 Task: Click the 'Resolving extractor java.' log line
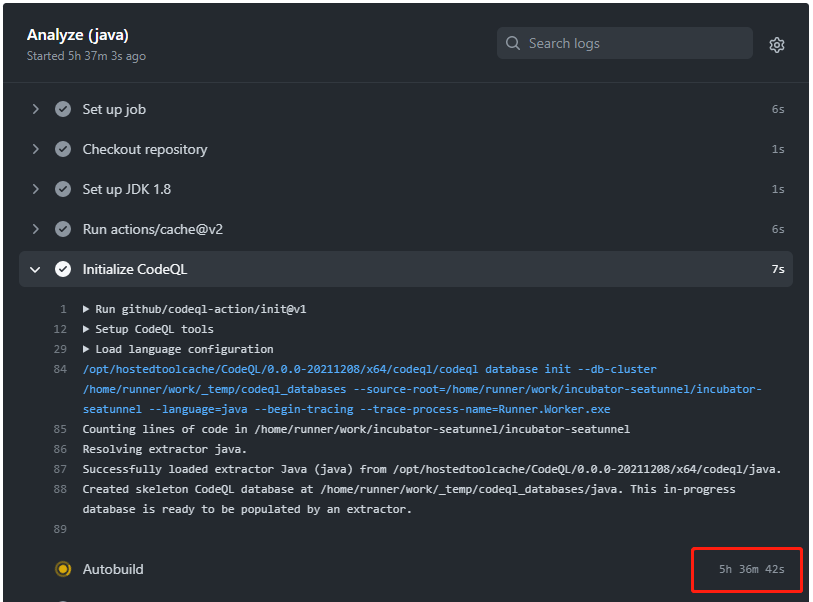(164, 449)
